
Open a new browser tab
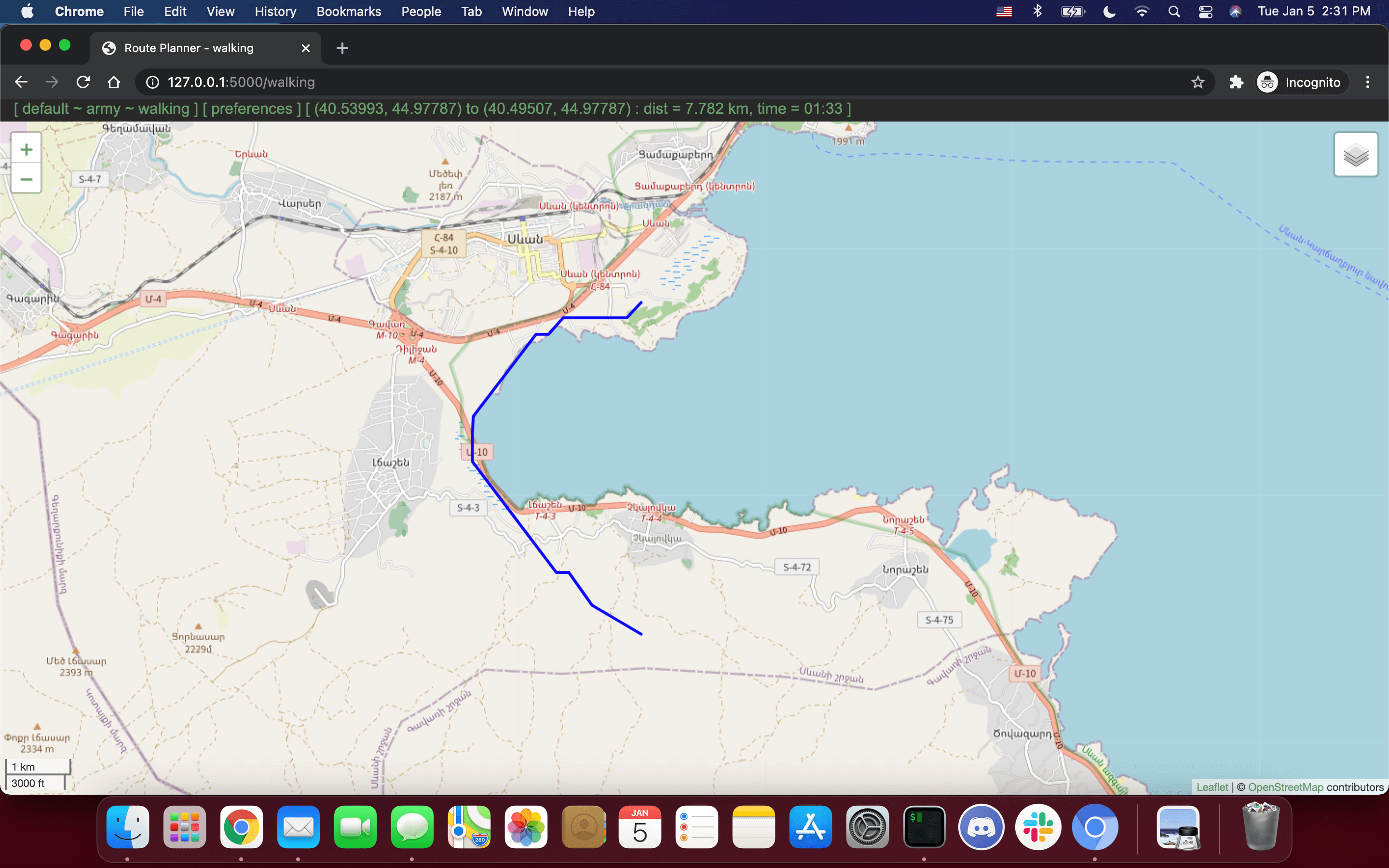(x=342, y=48)
